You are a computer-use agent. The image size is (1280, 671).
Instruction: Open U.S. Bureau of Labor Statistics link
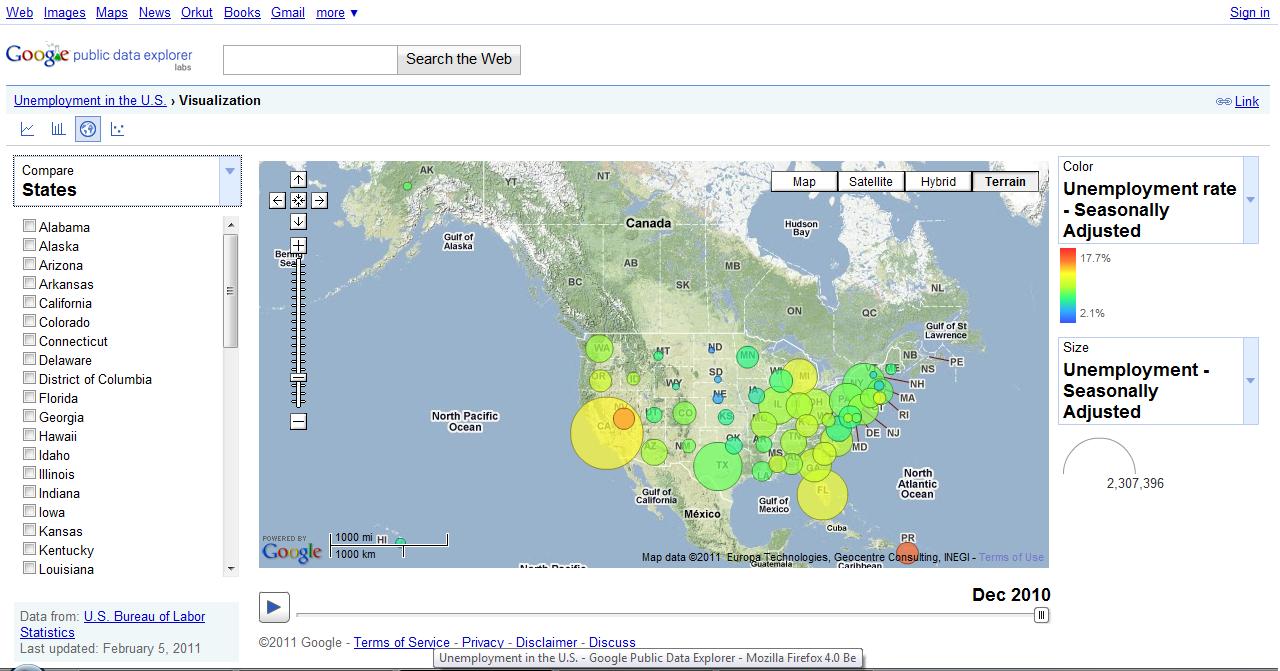(x=113, y=624)
